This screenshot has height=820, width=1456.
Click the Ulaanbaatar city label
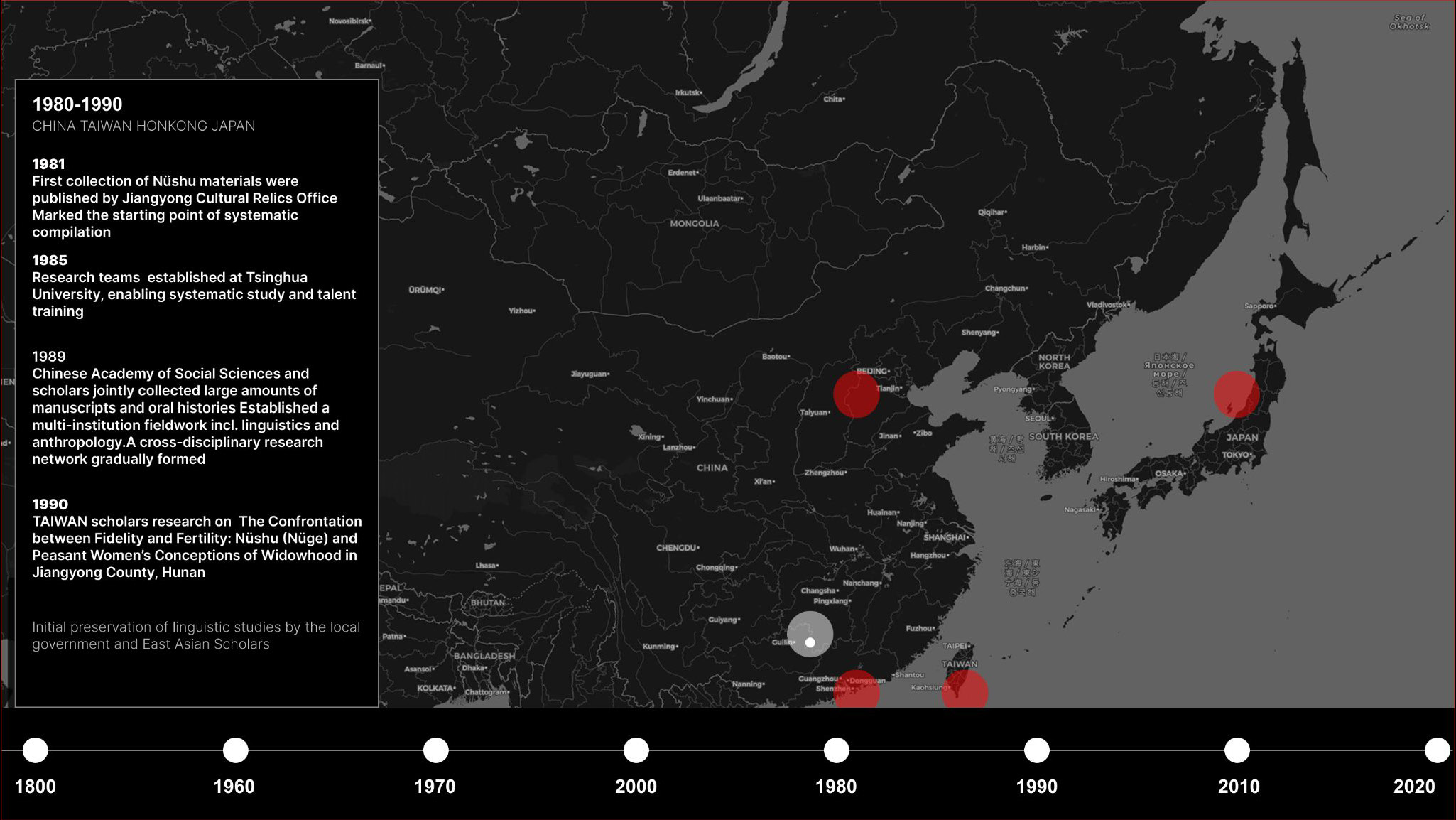720,198
